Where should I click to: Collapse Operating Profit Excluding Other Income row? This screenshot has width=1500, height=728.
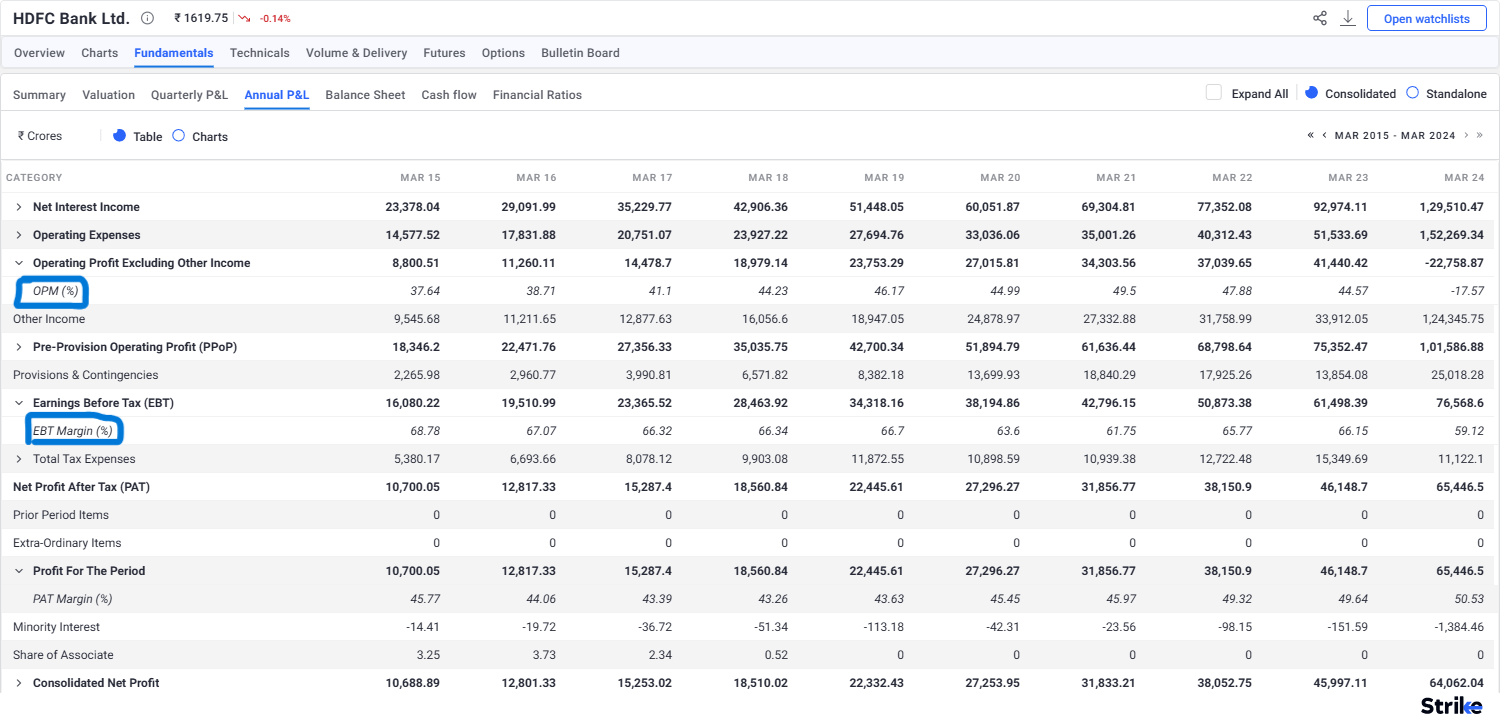click(18, 263)
